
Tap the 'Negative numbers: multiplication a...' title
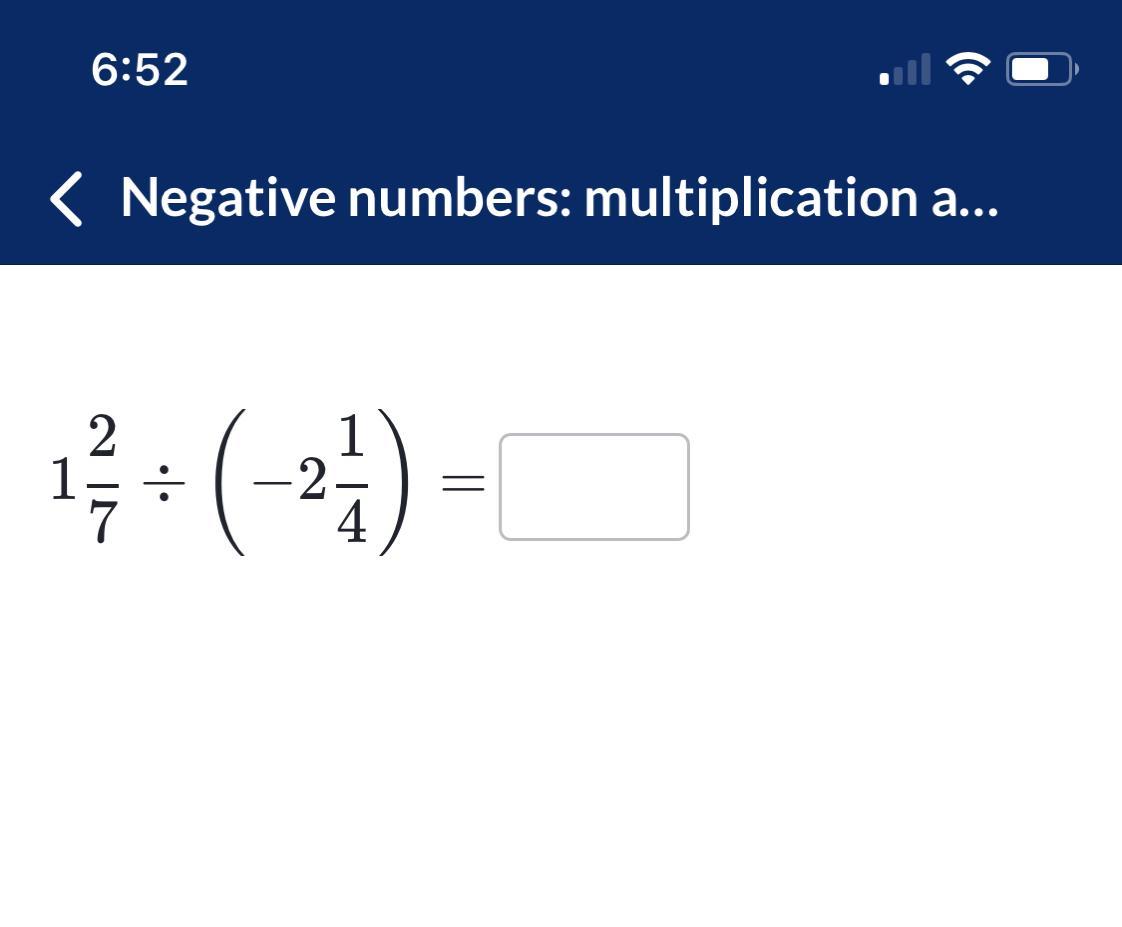tap(560, 198)
